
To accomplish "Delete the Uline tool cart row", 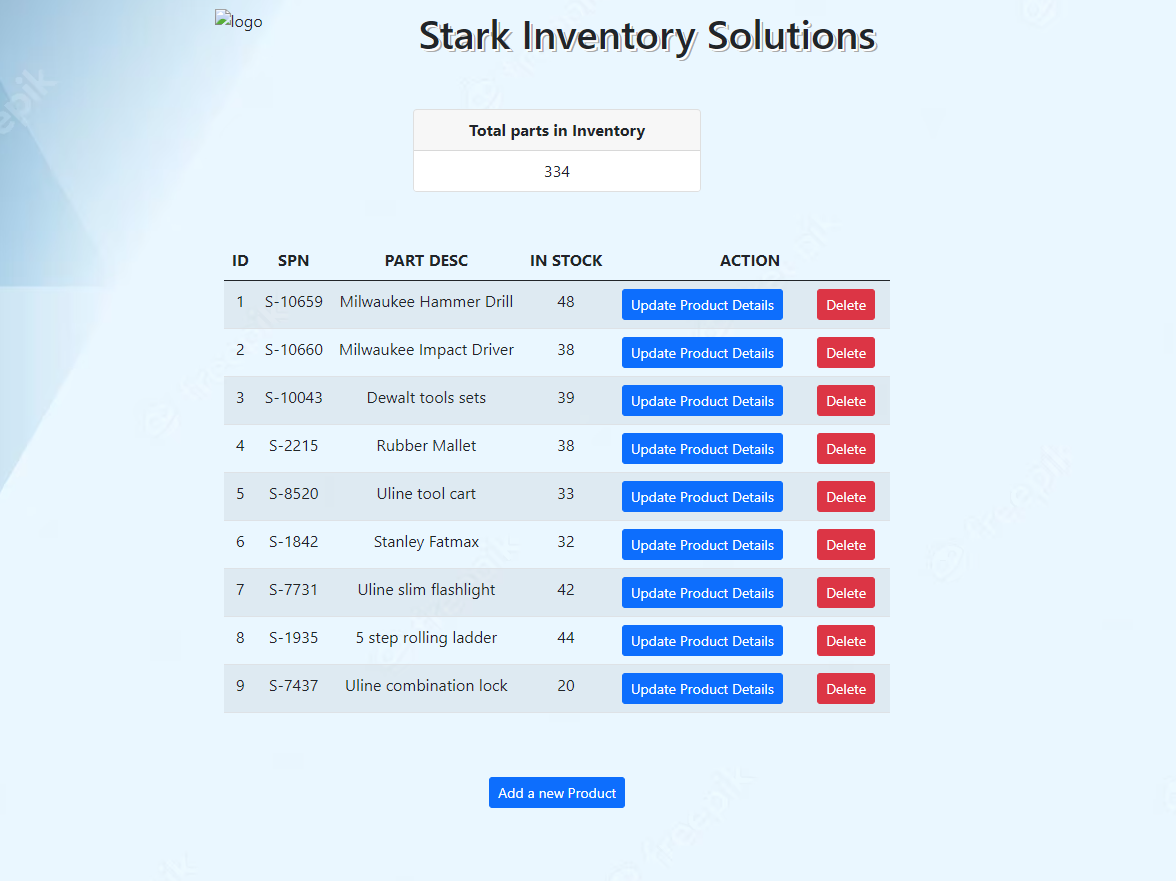I will tap(845, 496).
